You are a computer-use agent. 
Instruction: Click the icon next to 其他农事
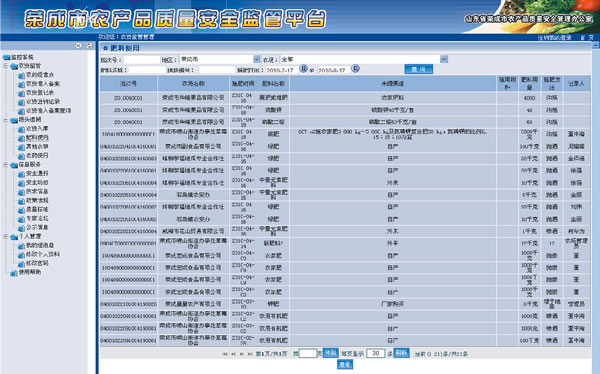pos(21,147)
